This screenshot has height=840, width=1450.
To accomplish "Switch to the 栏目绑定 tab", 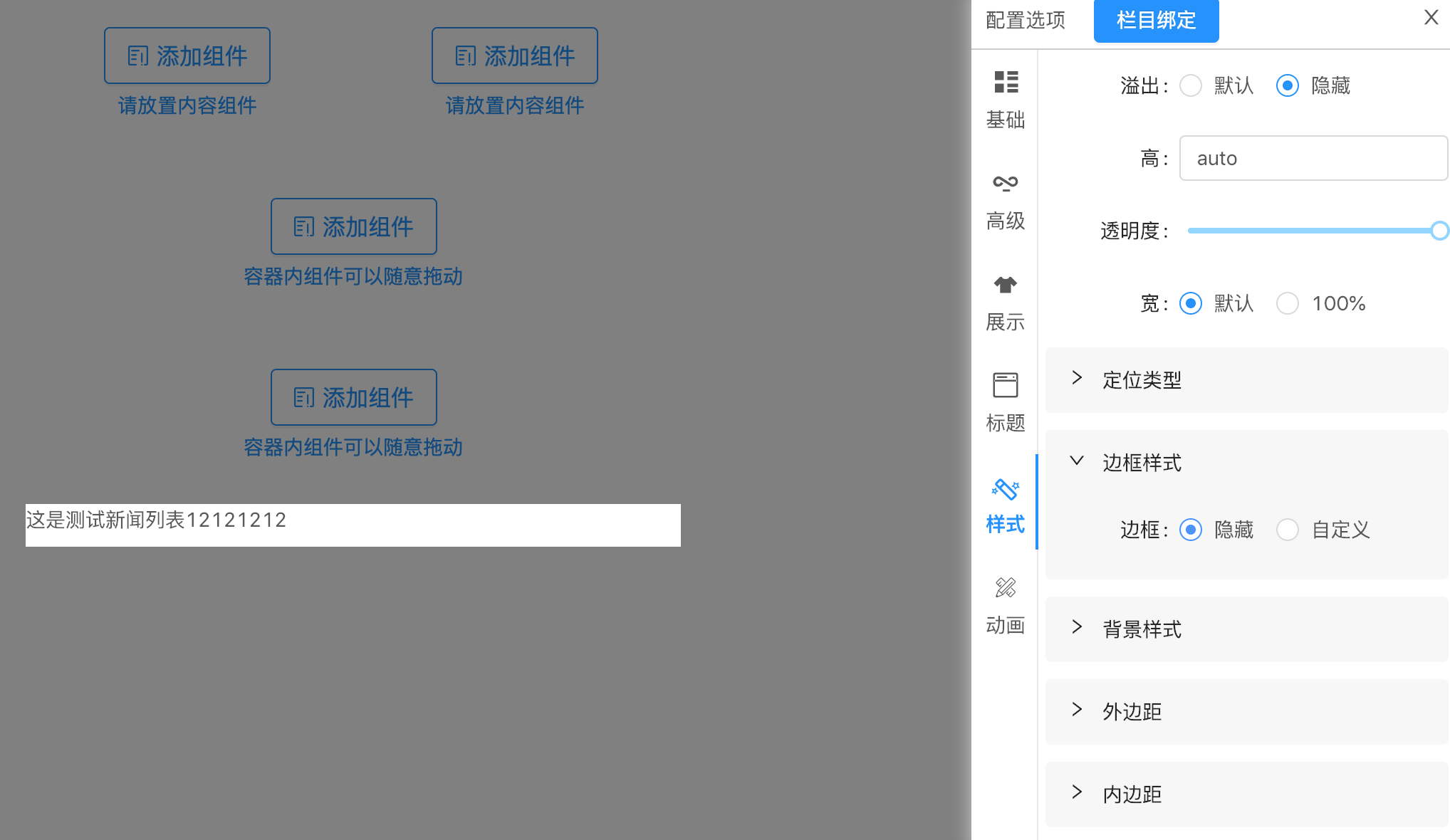I will (x=1156, y=20).
